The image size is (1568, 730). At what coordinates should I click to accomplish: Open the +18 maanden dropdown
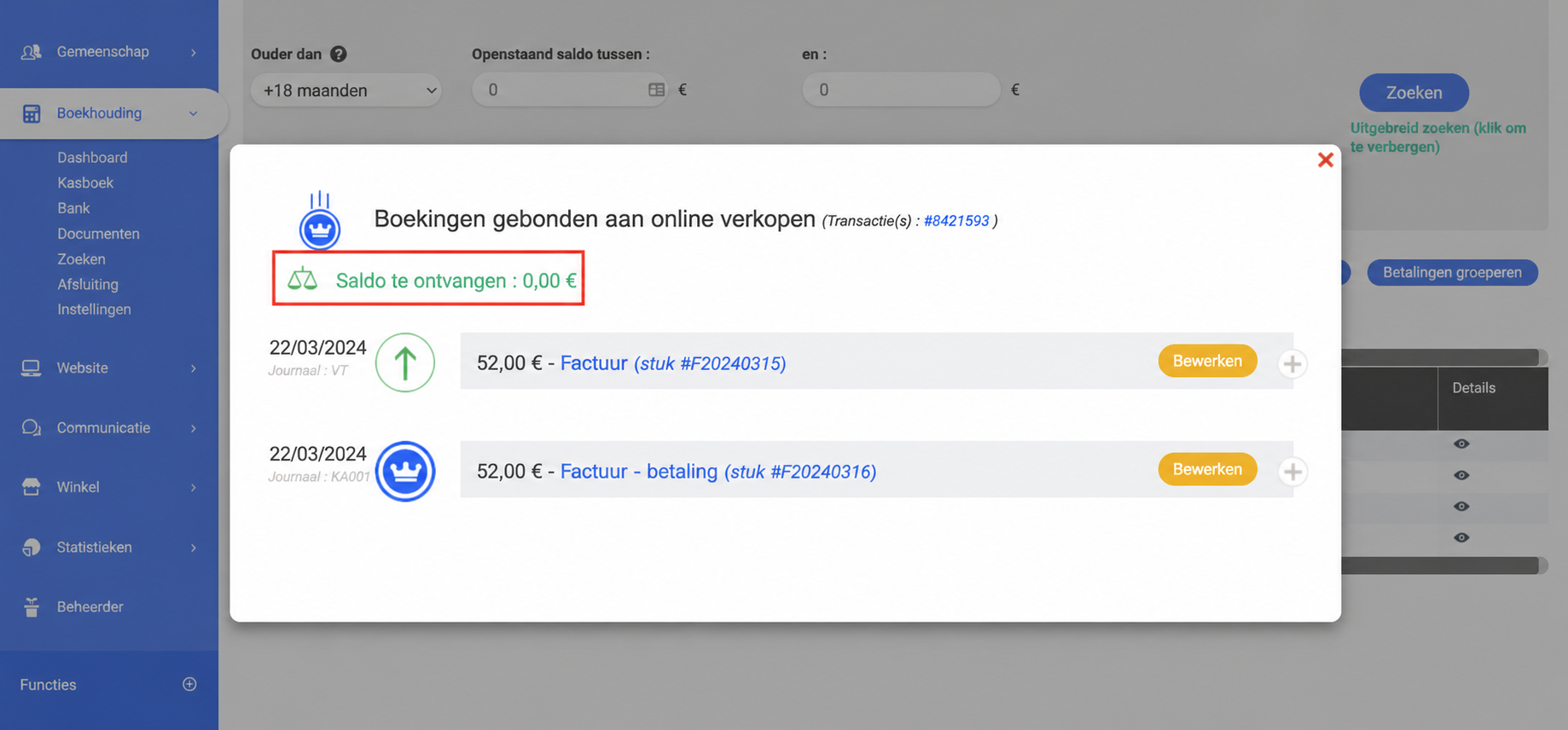(x=346, y=90)
